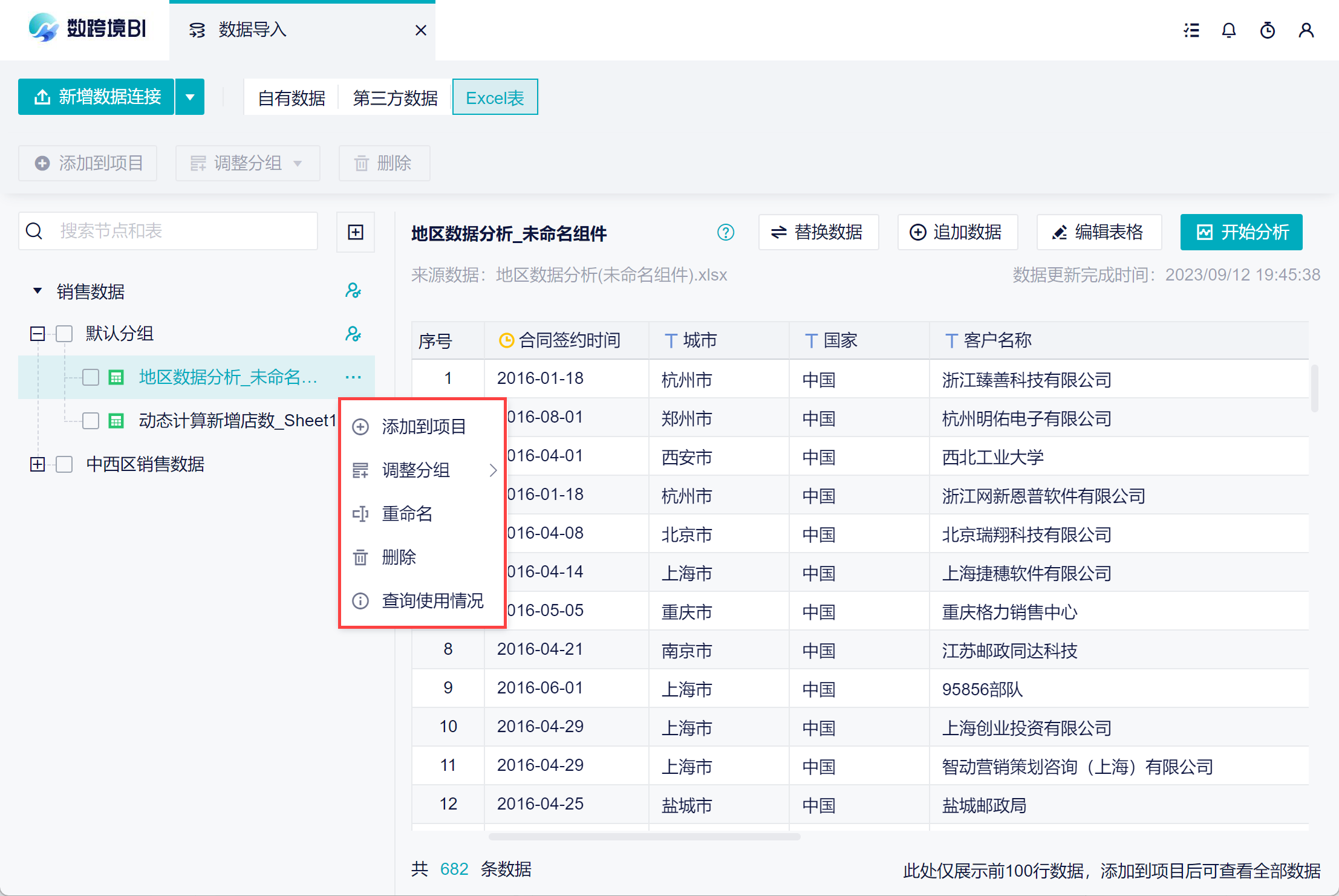Viewport: 1339px width, 896px height.
Task: Click the timer clock icon in header
Action: click(x=1267, y=30)
